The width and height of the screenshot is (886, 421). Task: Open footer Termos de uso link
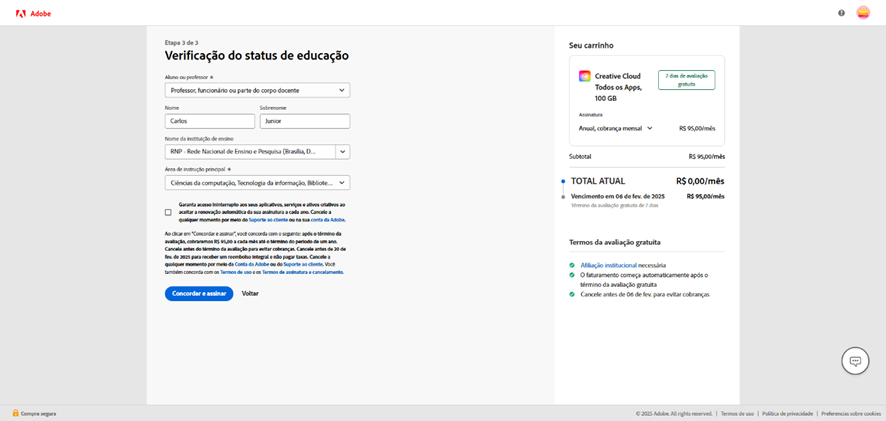(x=737, y=414)
